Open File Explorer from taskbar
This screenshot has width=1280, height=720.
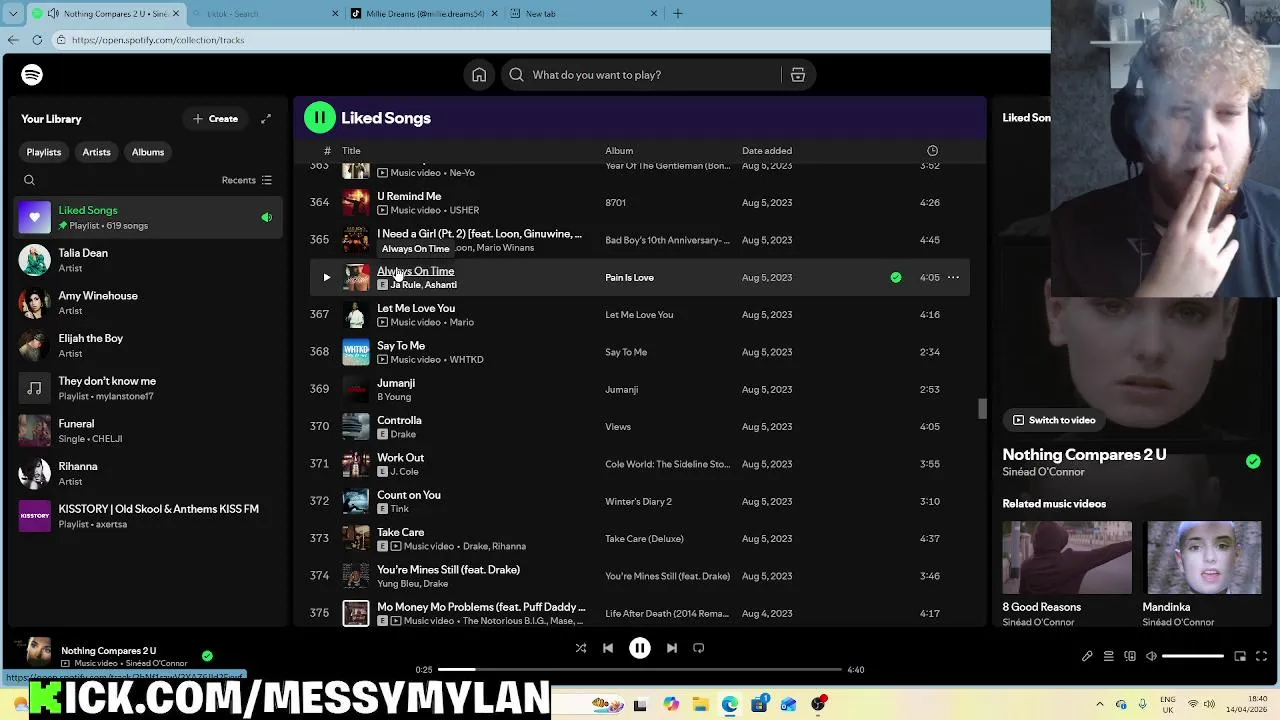pos(700,705)
